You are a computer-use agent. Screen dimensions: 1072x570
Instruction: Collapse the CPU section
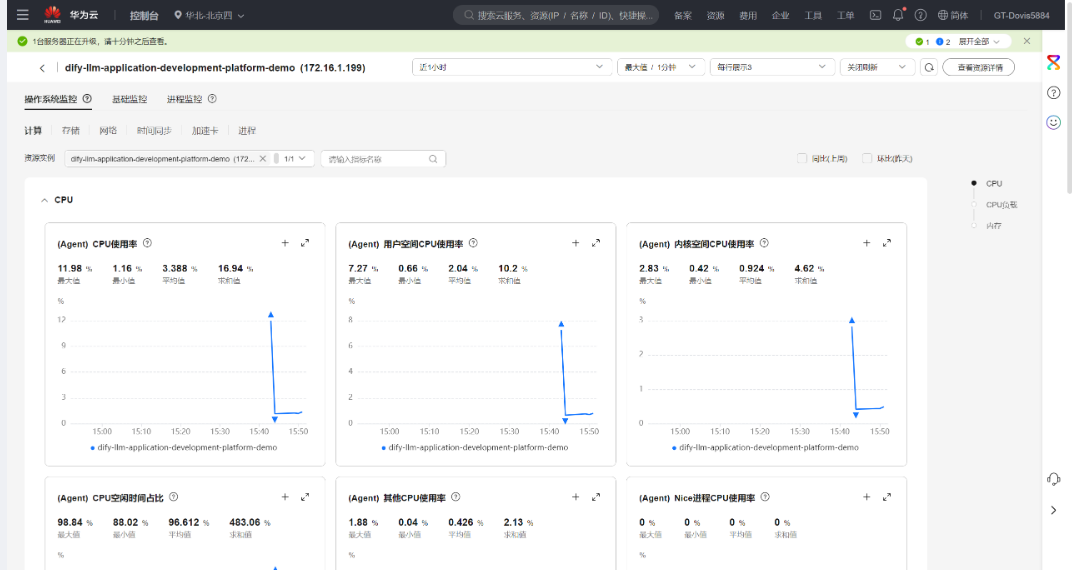45,200
